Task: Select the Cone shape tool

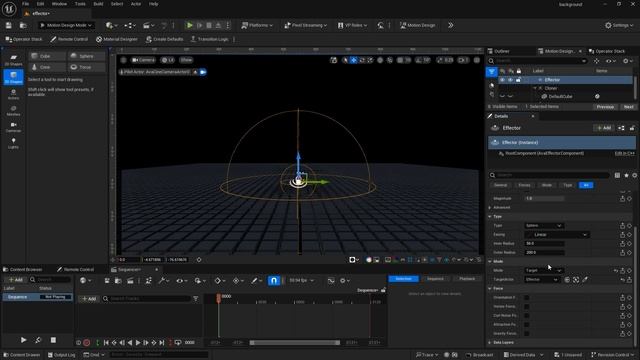Action: pyautogui.click(x=47, y=67)
